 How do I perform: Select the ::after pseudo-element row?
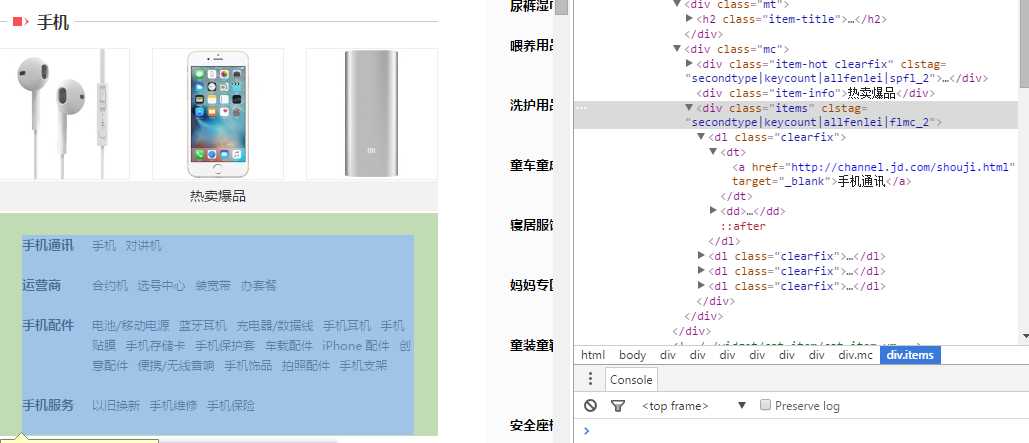(743, 226)
